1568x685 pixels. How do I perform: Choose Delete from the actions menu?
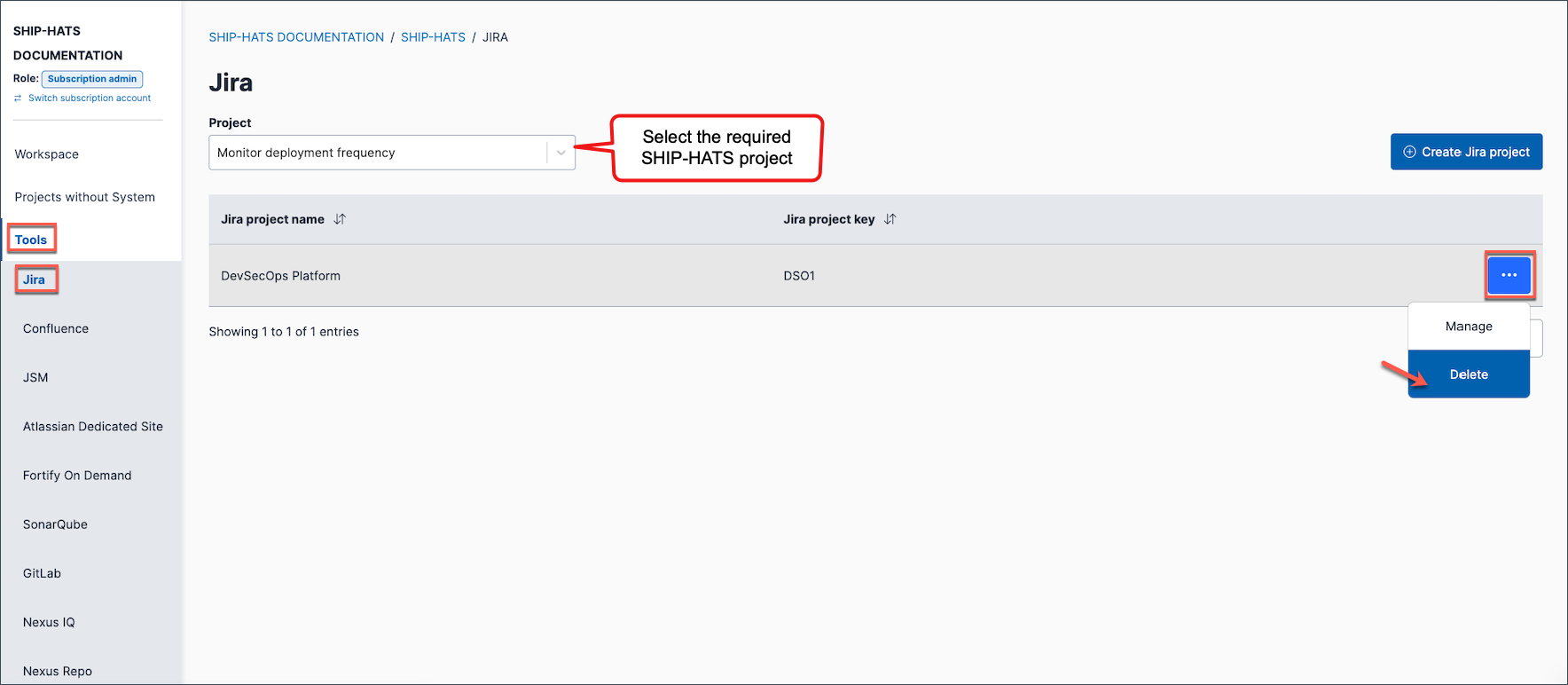pos(1469,374)
